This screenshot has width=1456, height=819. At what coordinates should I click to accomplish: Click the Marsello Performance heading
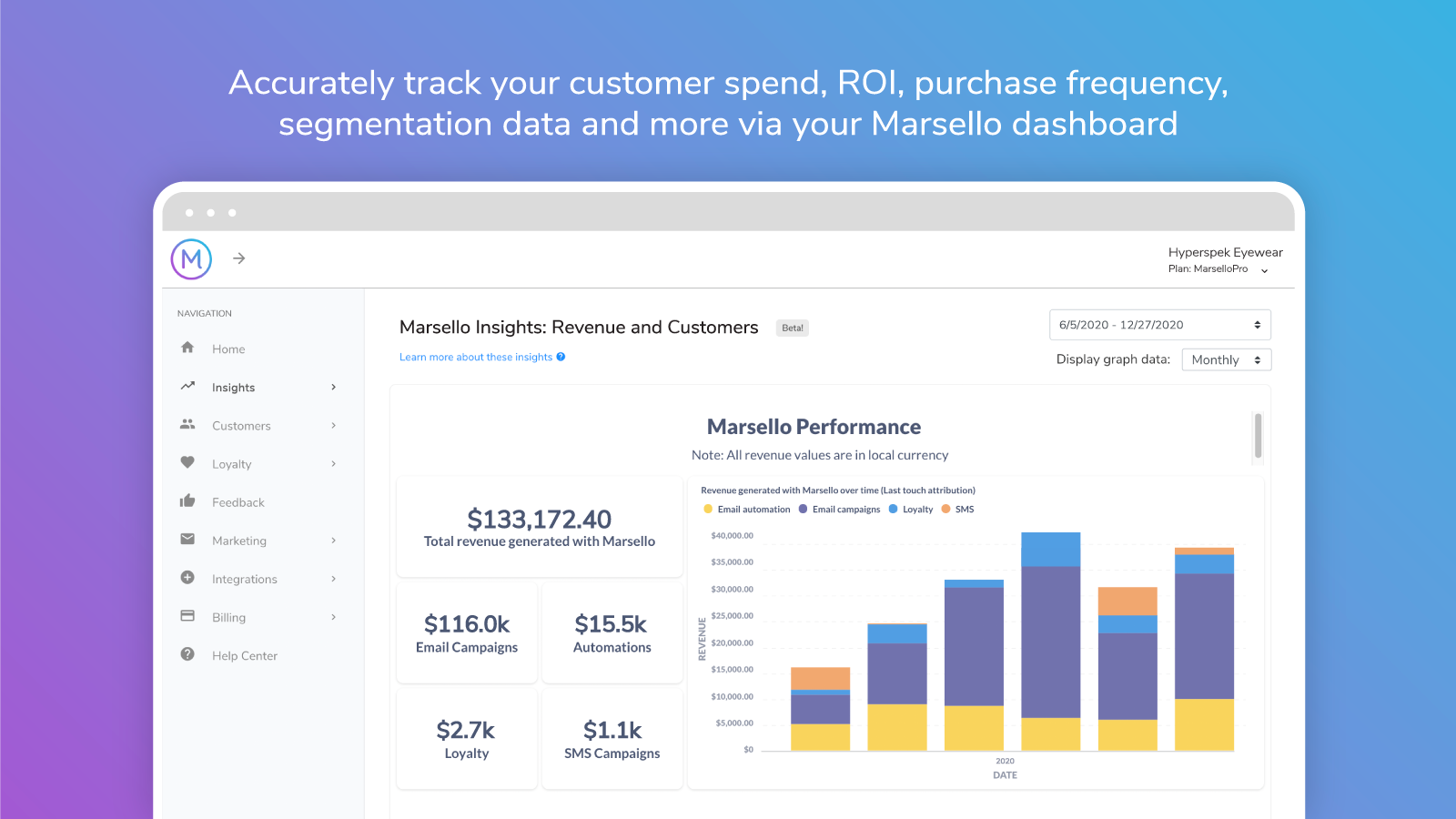click(814, 427)
